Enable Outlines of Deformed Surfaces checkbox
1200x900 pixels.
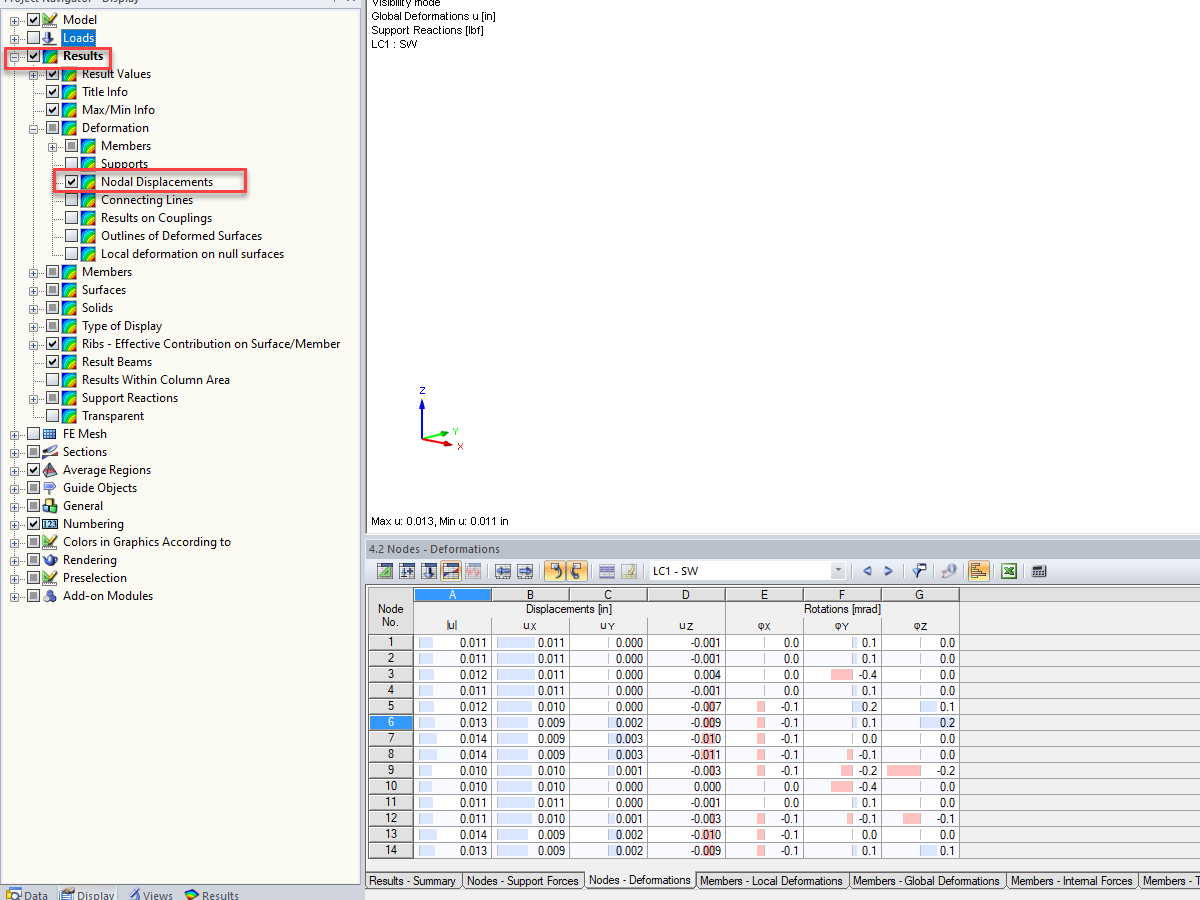(72, 236)
